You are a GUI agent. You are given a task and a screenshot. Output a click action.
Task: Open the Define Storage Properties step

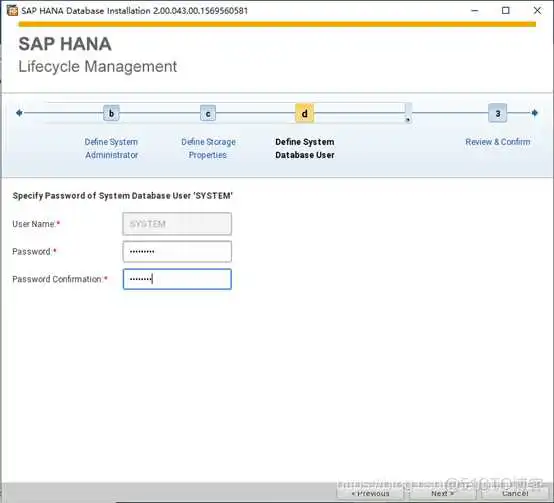click(x=208, y=148)
